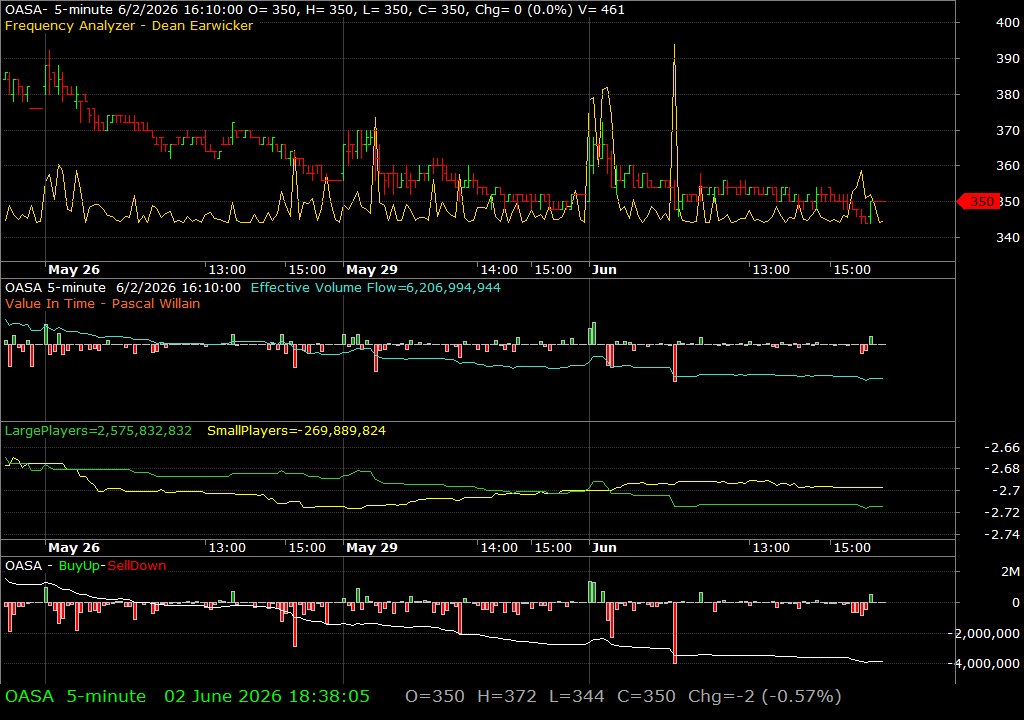Screen dimensions: 1024x720
Task: Select the 360 price axis label
Action: coord(1008,165)
